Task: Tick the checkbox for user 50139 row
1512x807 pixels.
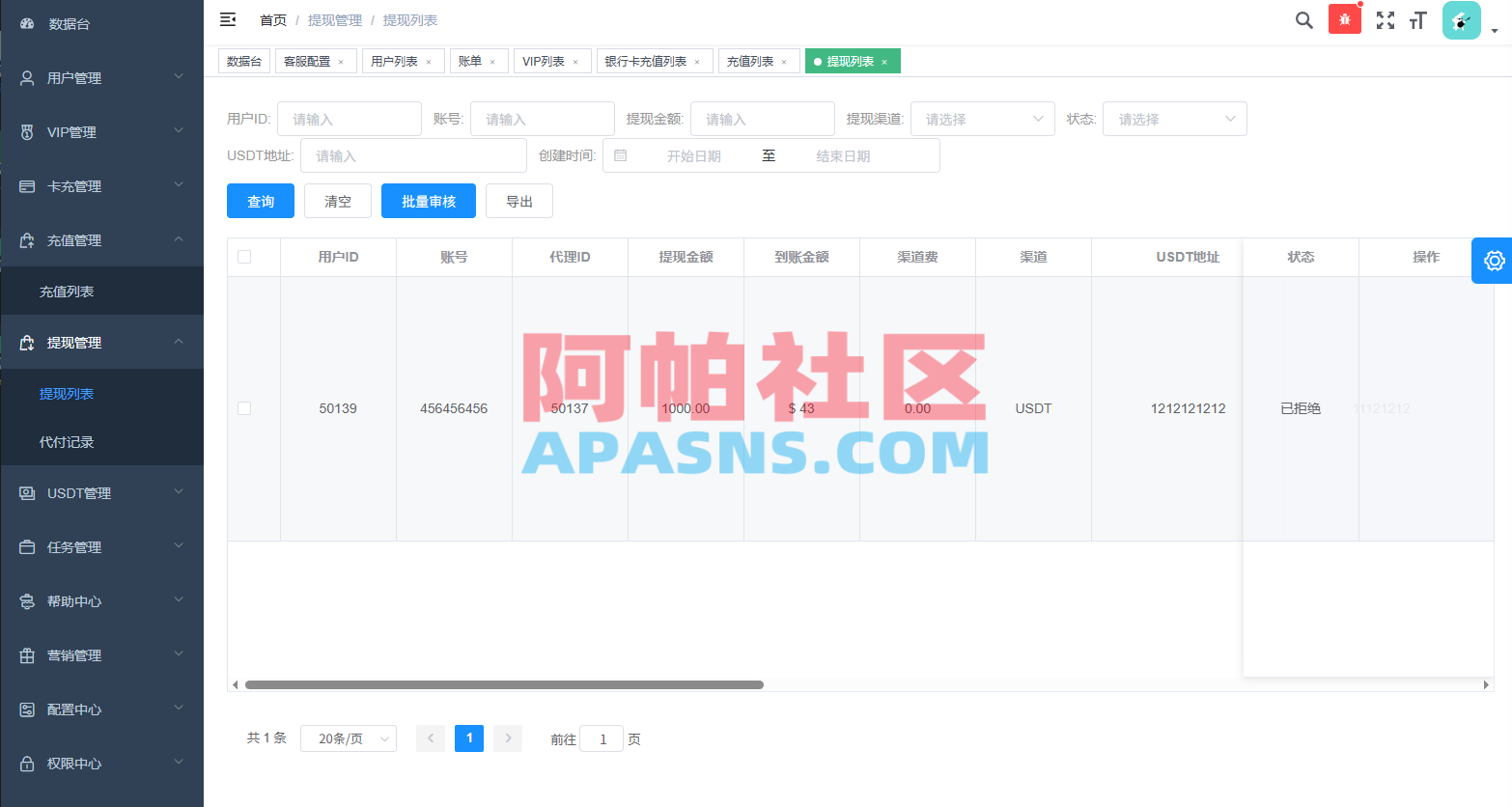Action: (x=244, y=408)
